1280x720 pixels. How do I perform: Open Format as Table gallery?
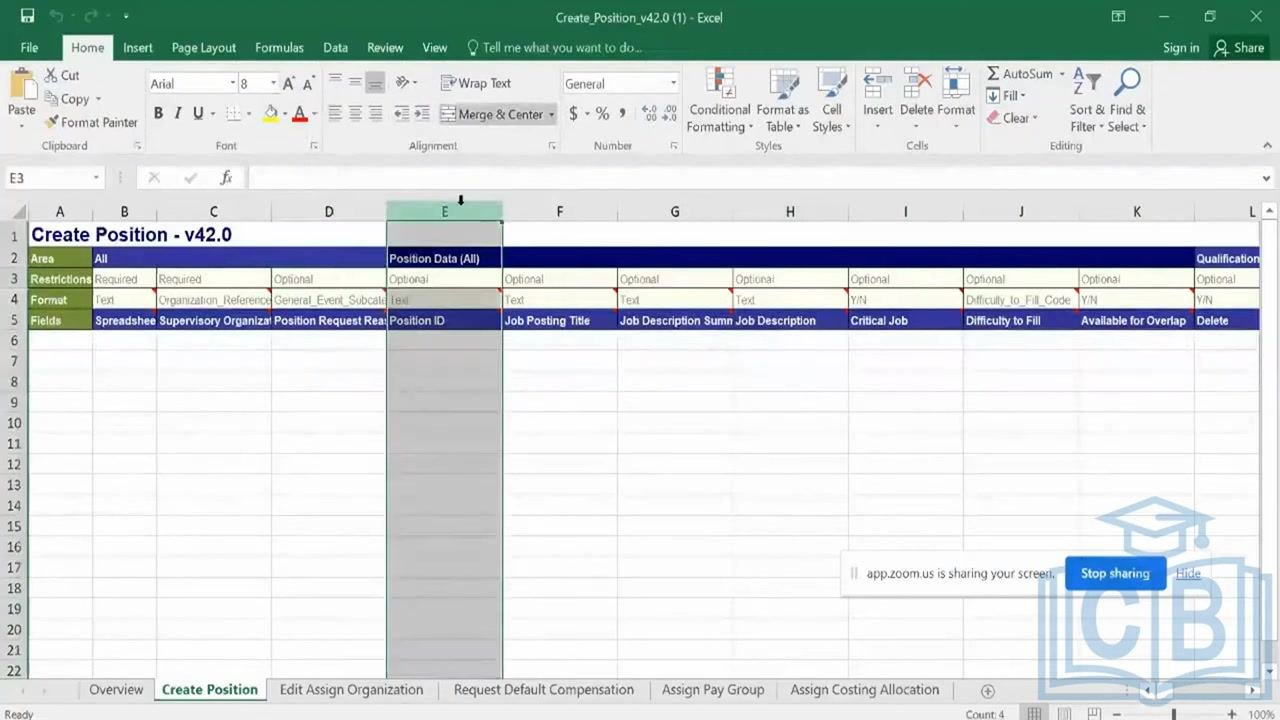click(x=782, y=100)
